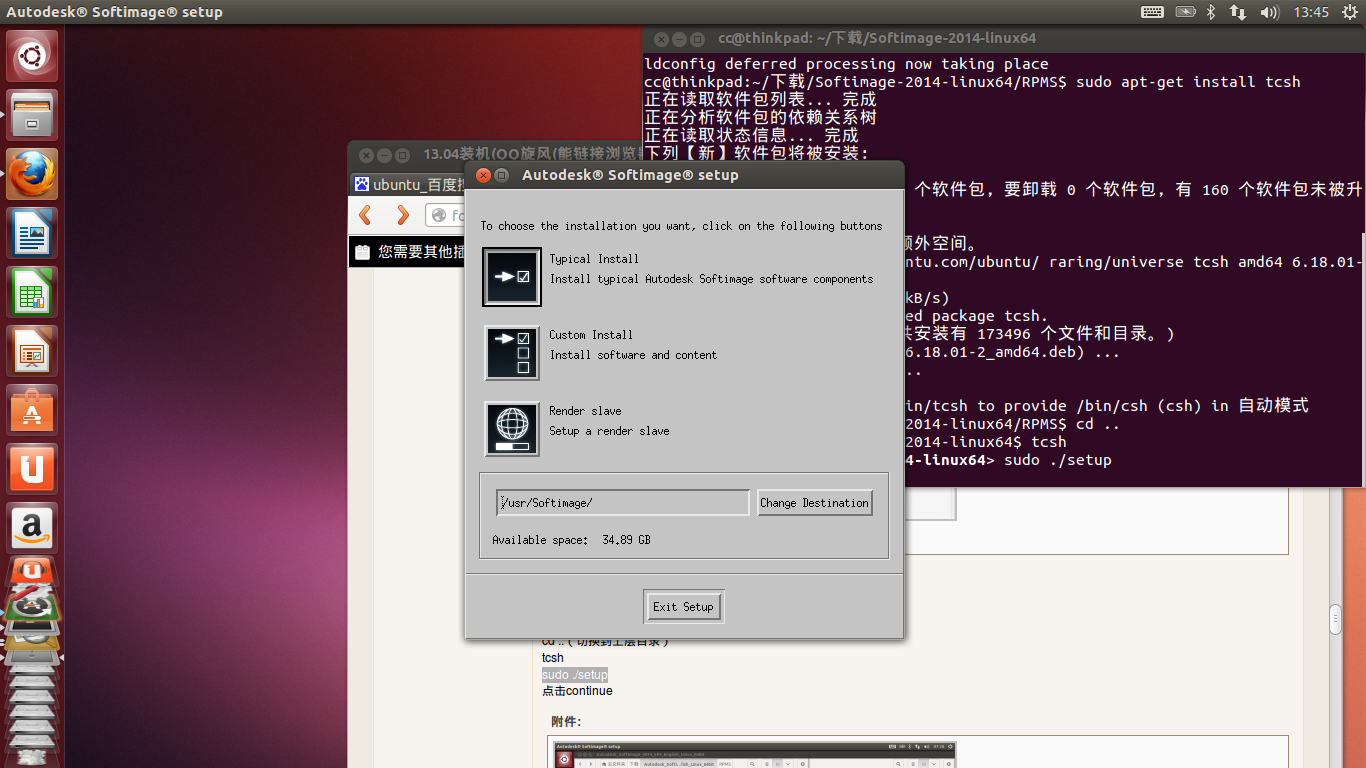Click the "Available space: 34.89 GB" text
The image size is (1366, 768).
point(571,540)
